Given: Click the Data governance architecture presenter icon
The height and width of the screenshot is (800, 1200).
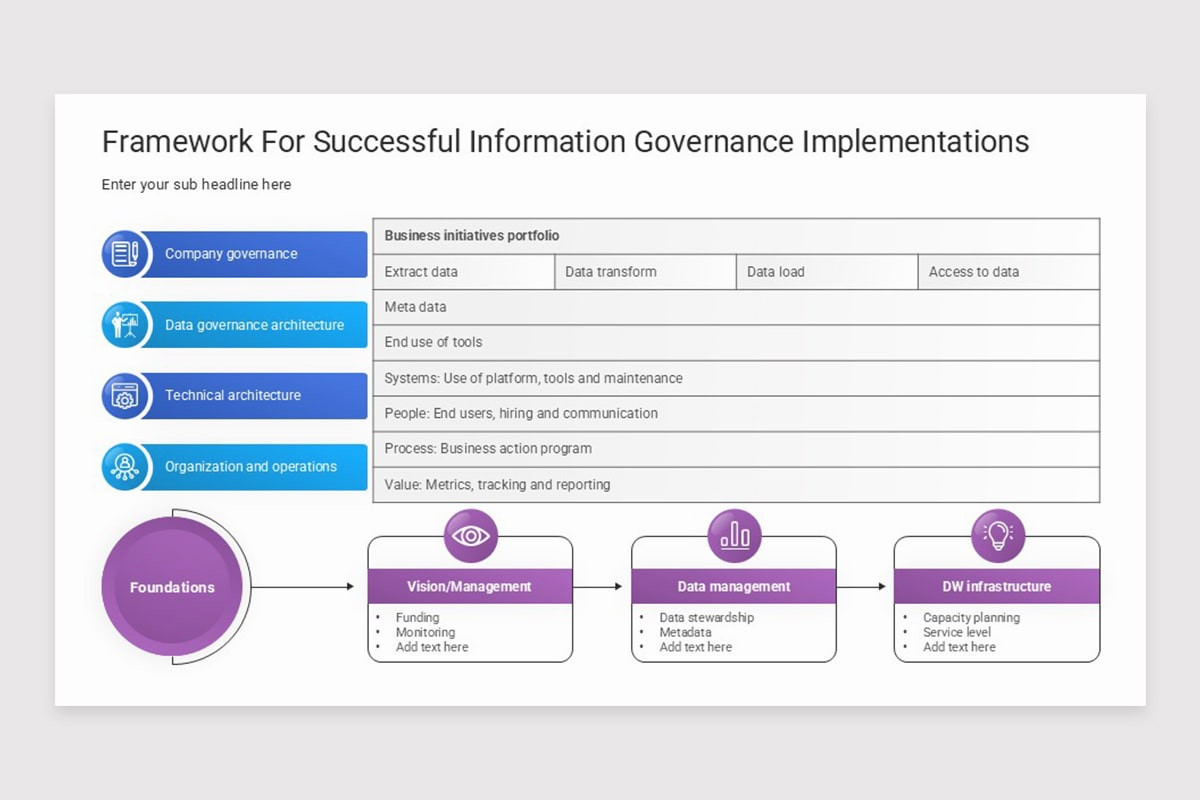Looking at the screenshot, I should tap(125, 325).
